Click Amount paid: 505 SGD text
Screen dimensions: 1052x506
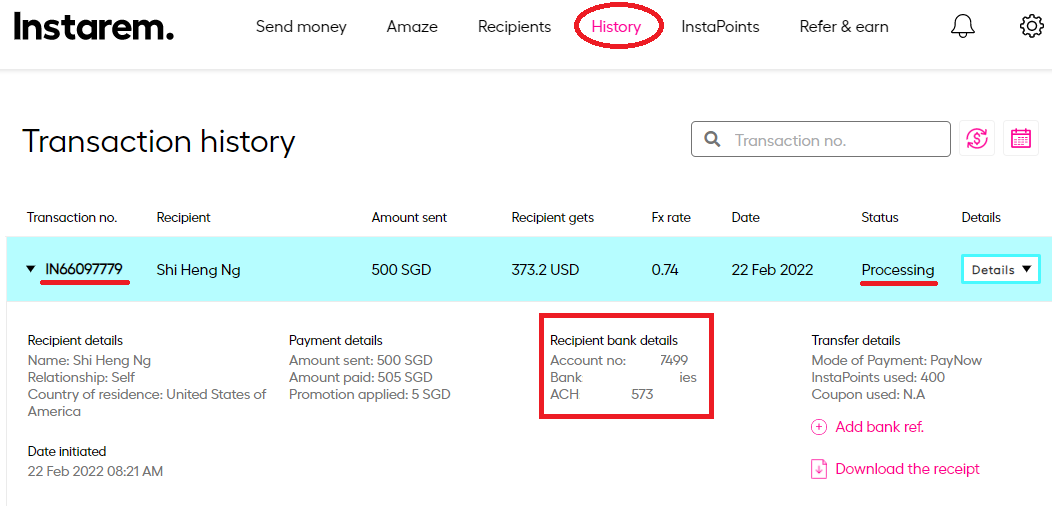click(361, 377)
